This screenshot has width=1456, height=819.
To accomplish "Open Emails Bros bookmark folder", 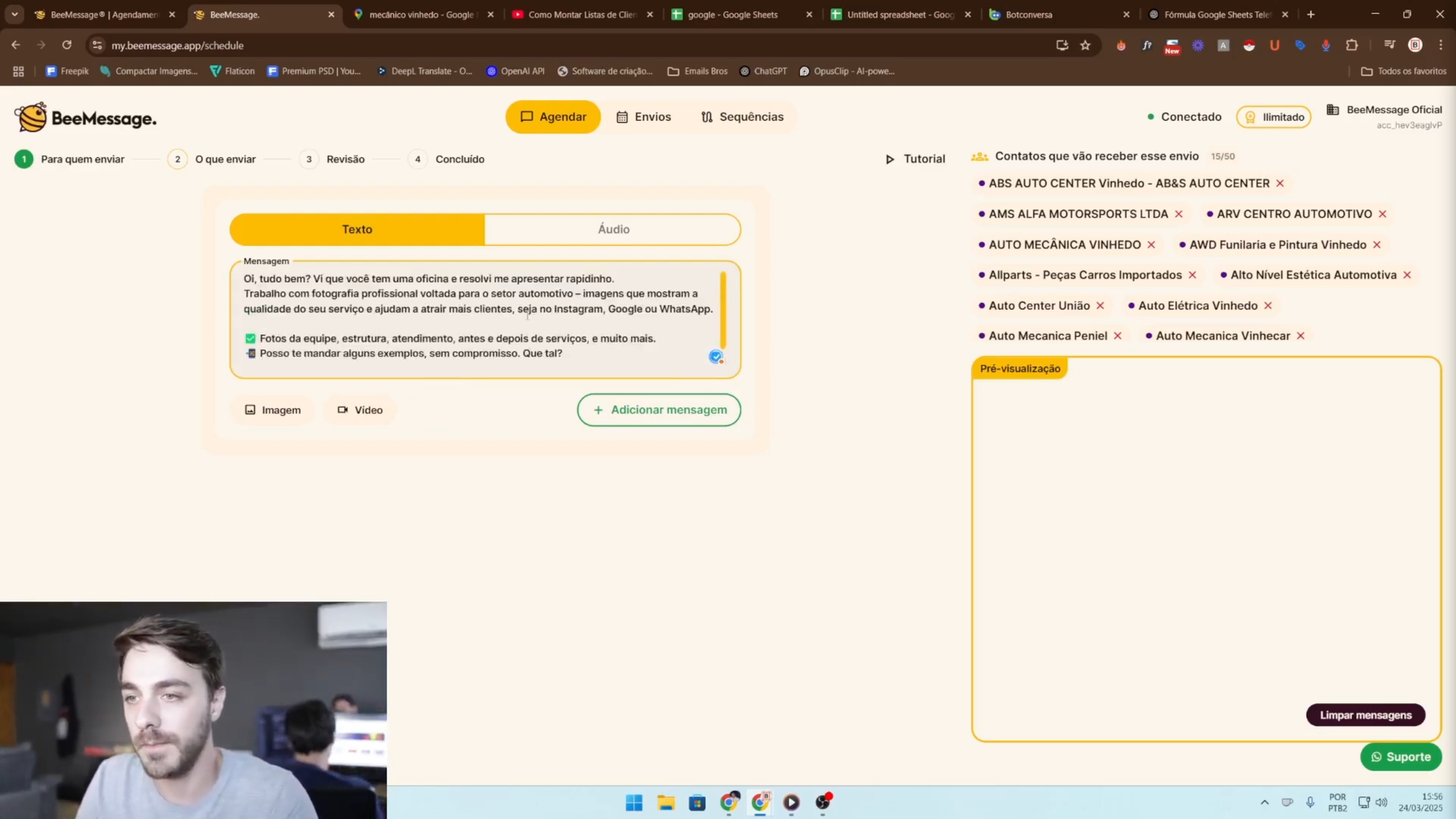I will point(697,71).
